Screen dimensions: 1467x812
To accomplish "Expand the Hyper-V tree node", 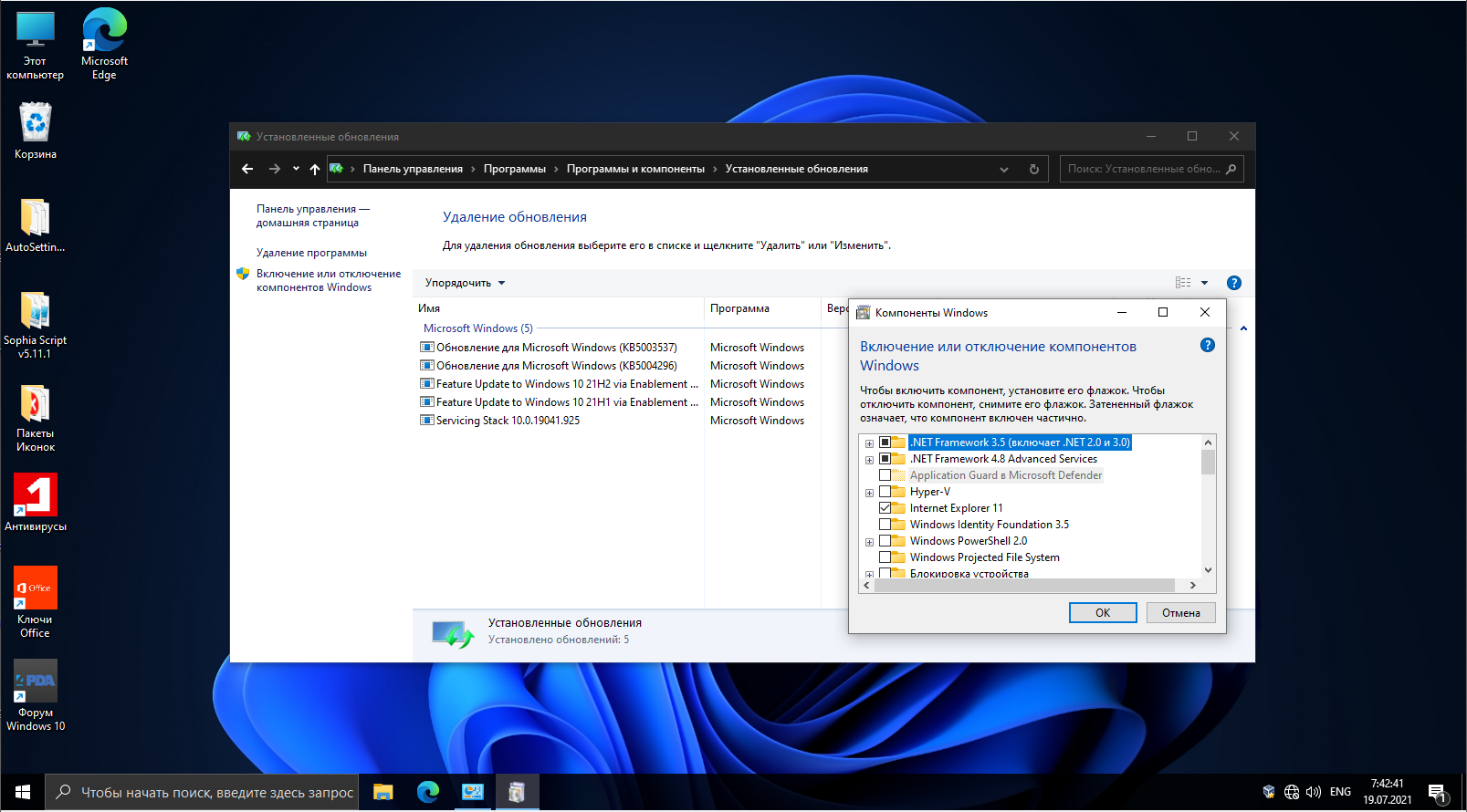I will (x=869, y=493).
